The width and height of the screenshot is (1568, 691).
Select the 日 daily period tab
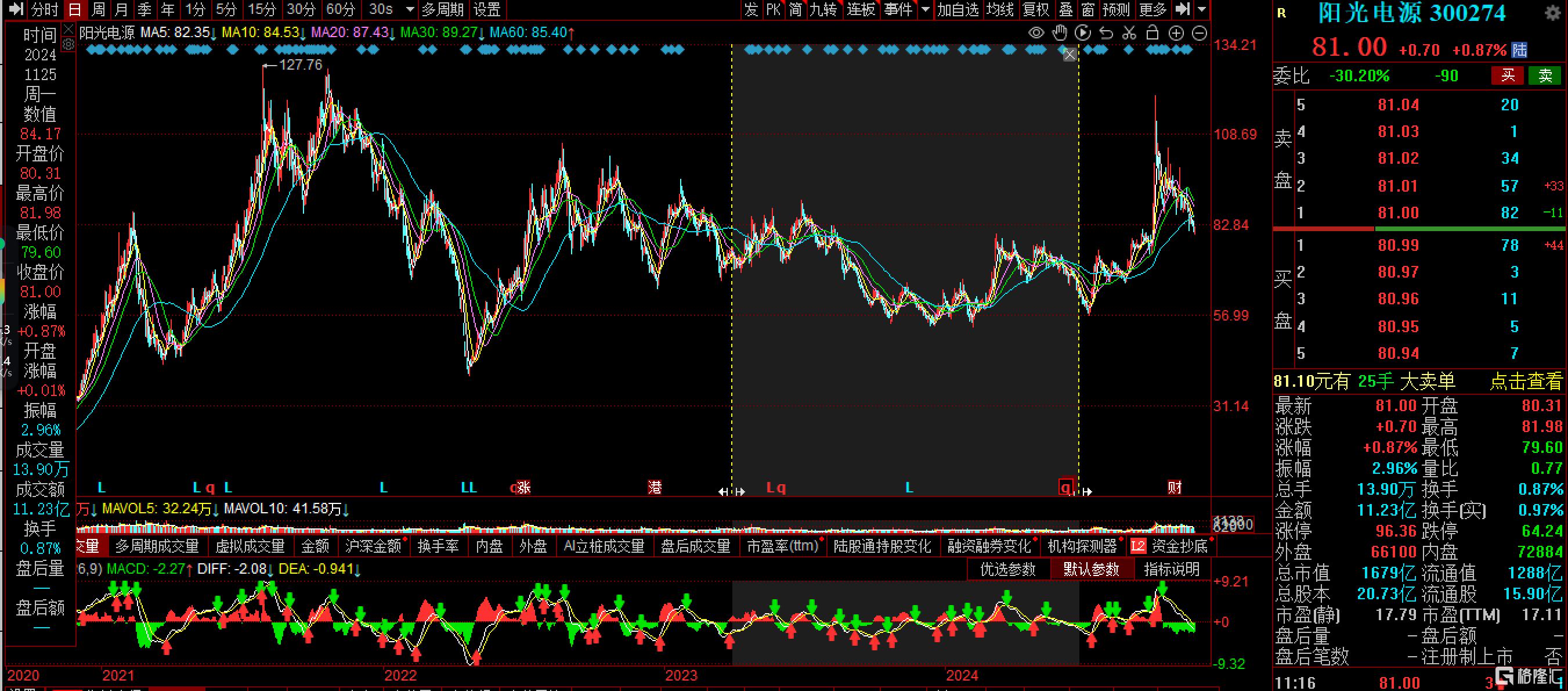tap(74, 9)
